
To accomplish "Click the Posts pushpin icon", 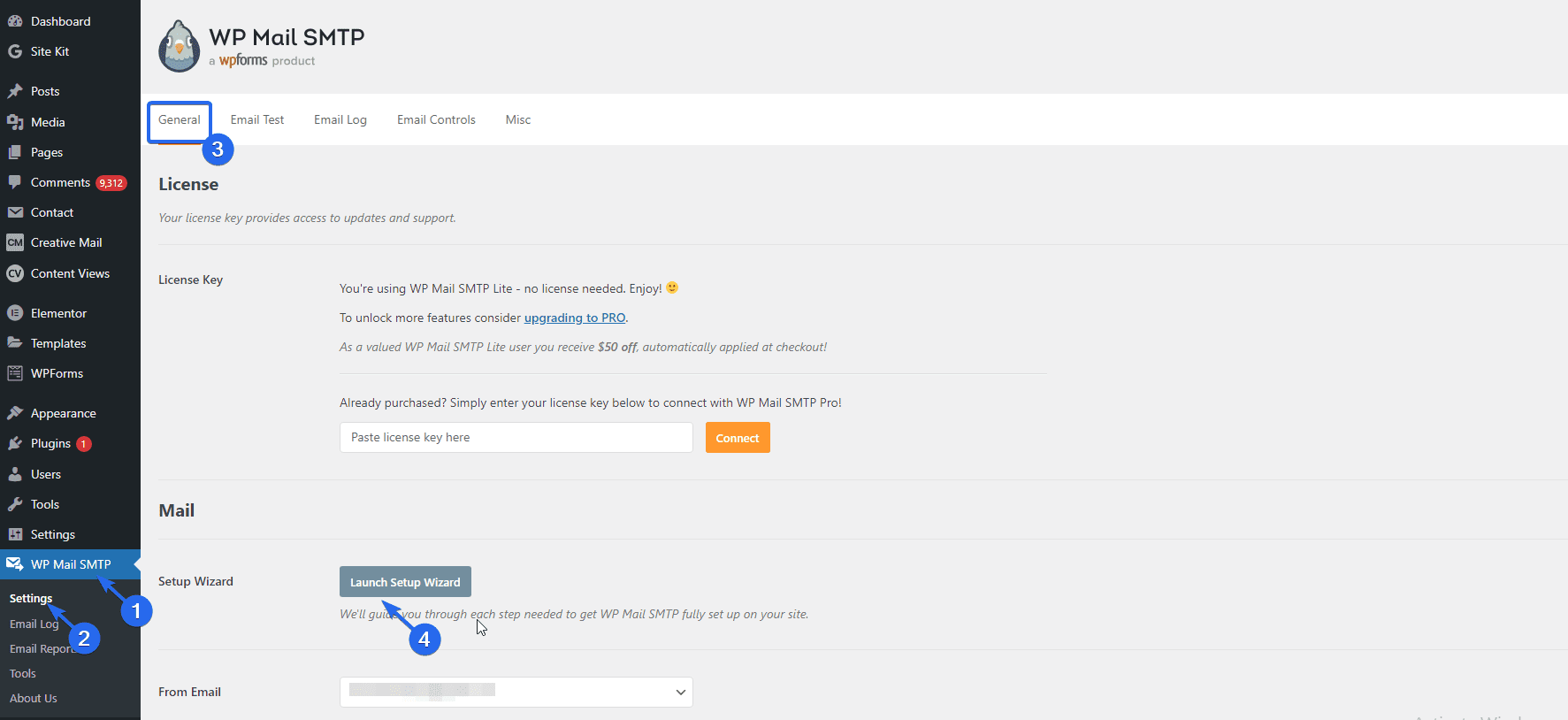I will click(15, 91).
